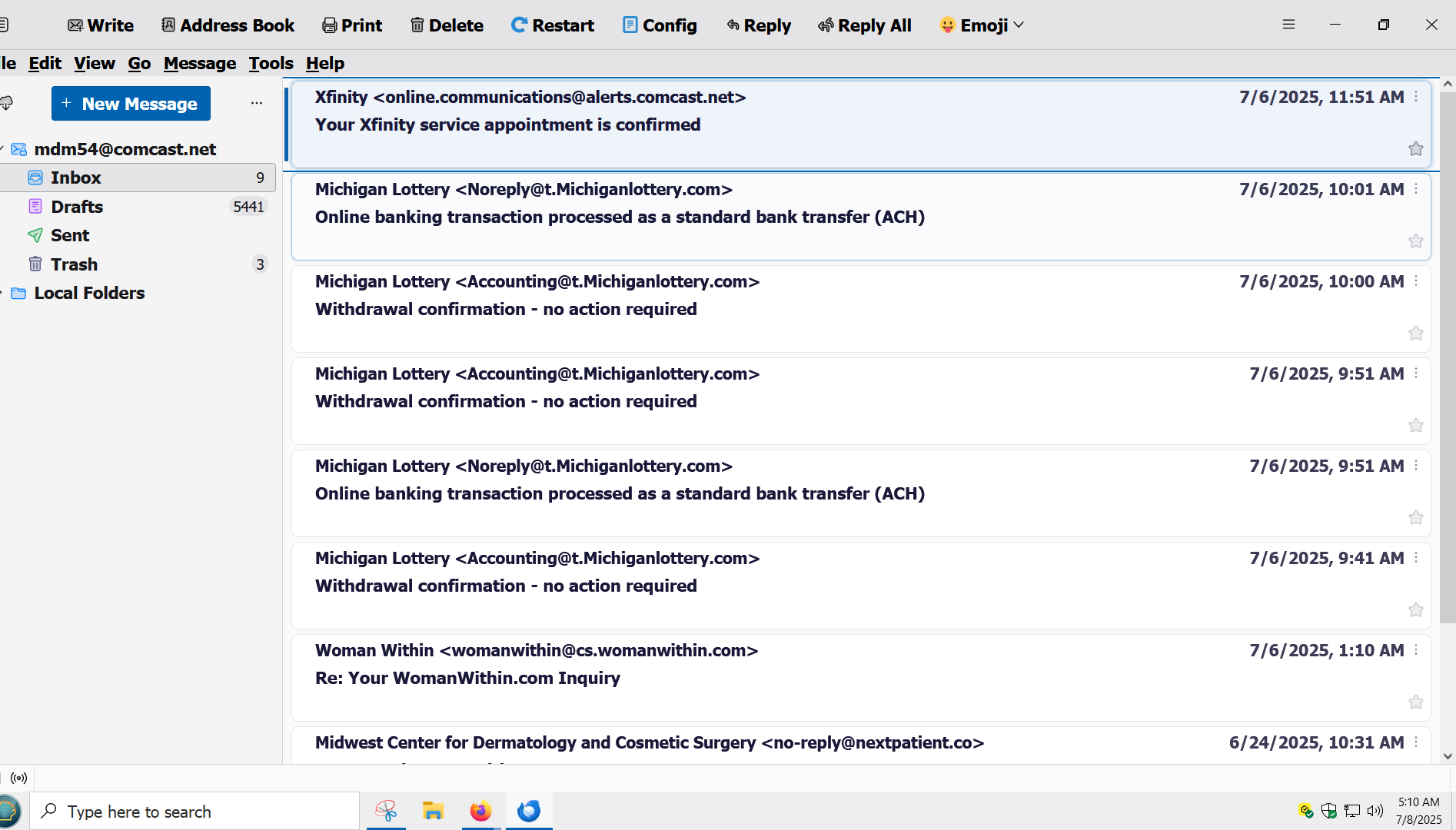This screenshot has height=830, width=1456.
Task: Open options for 10:01 AM Lottery email
Action: tap(1416, 189)
